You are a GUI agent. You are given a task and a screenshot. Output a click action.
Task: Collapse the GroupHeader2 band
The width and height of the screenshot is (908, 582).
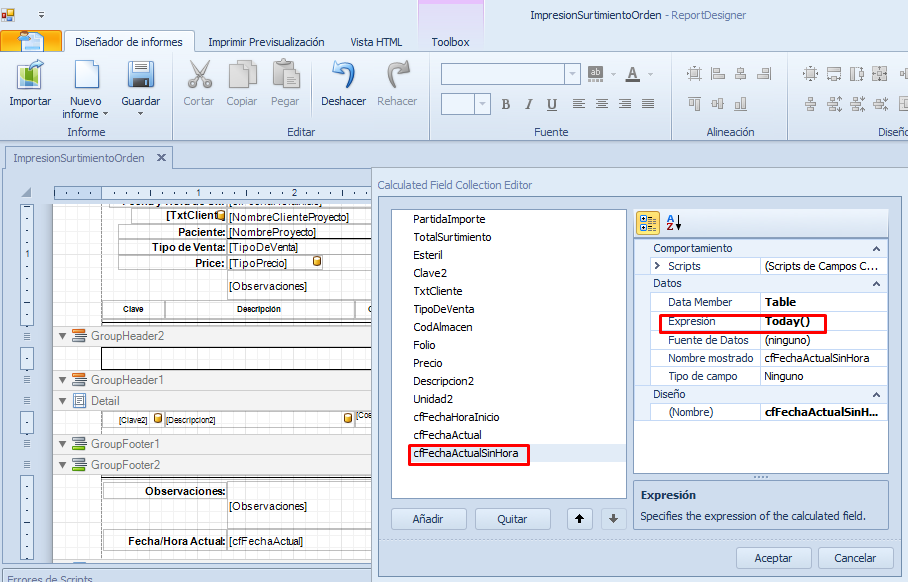tap(62, 336)
